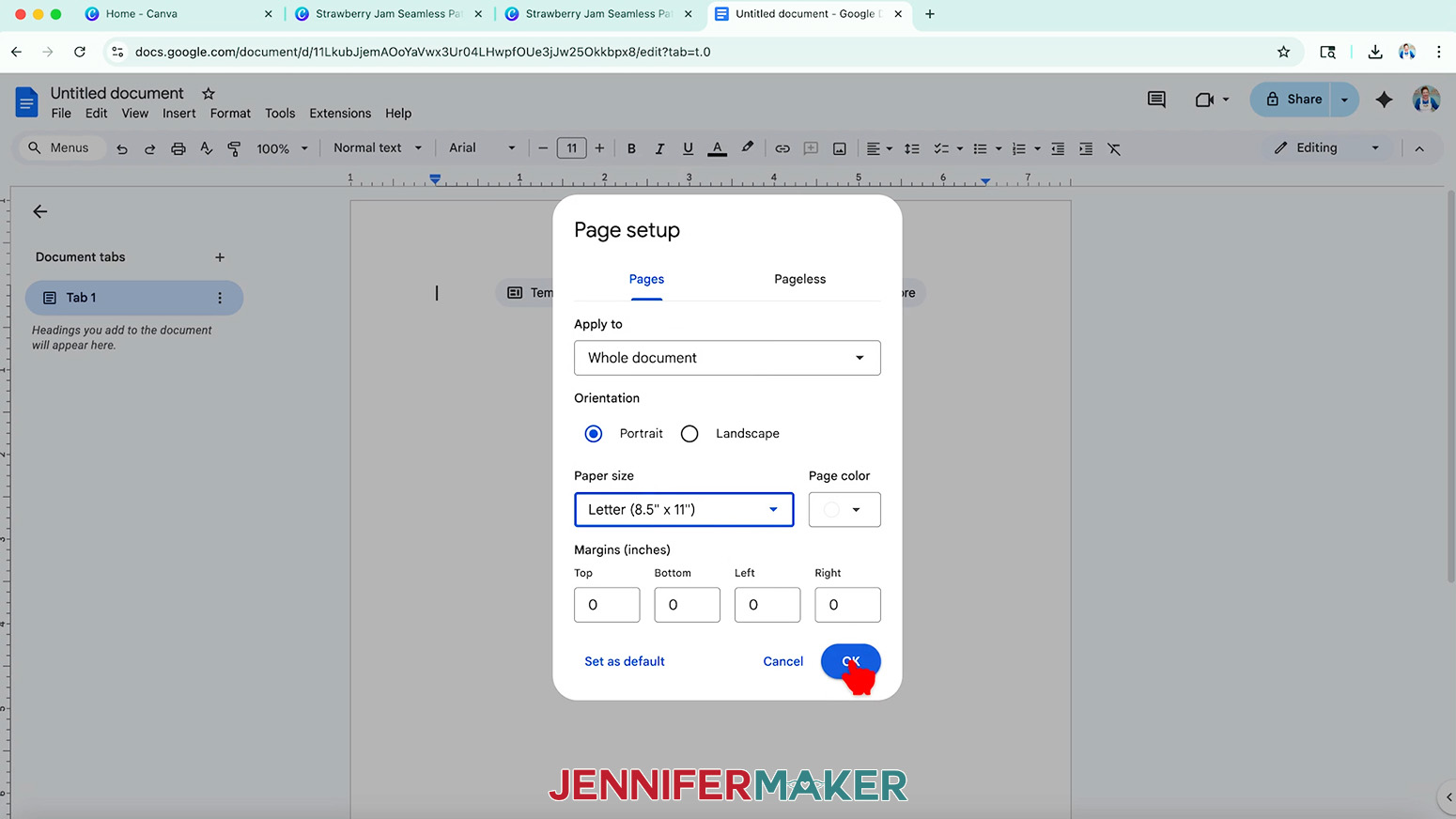Open the Arial font dropdown
The image size is (1456, 819).
[x=482, y=147]
